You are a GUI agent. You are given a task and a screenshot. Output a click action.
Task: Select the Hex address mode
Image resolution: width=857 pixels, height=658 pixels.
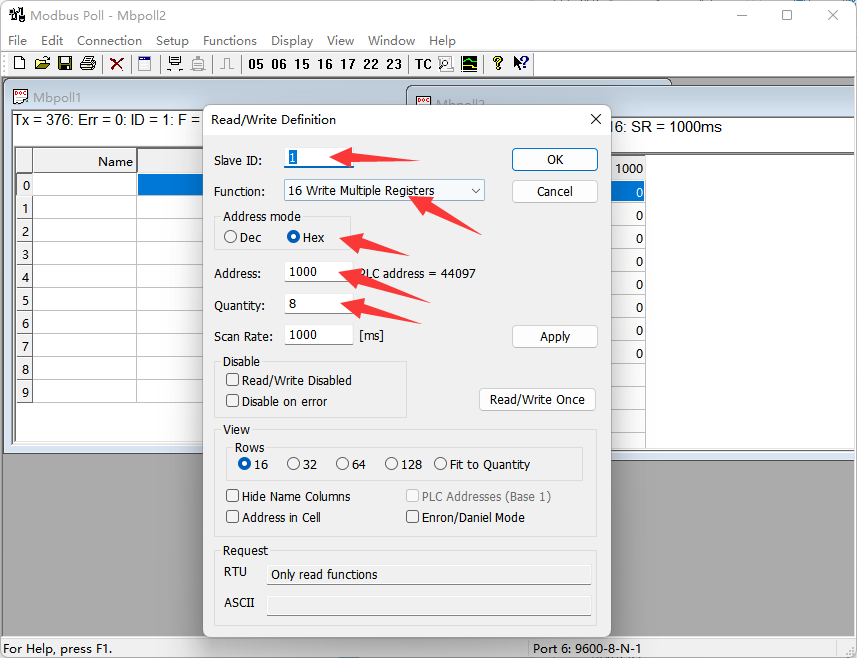tap(294, 237)
